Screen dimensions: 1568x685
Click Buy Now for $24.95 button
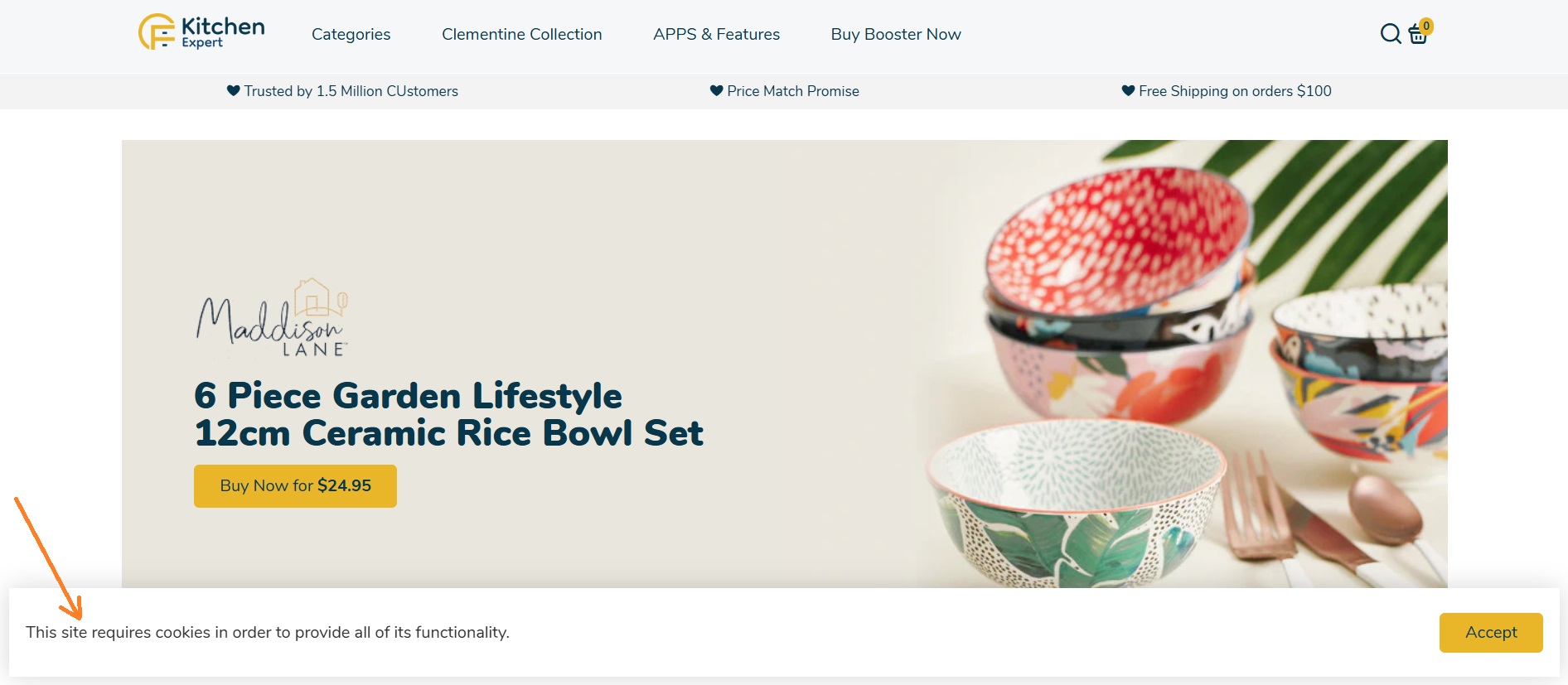(x=295, y=486)
